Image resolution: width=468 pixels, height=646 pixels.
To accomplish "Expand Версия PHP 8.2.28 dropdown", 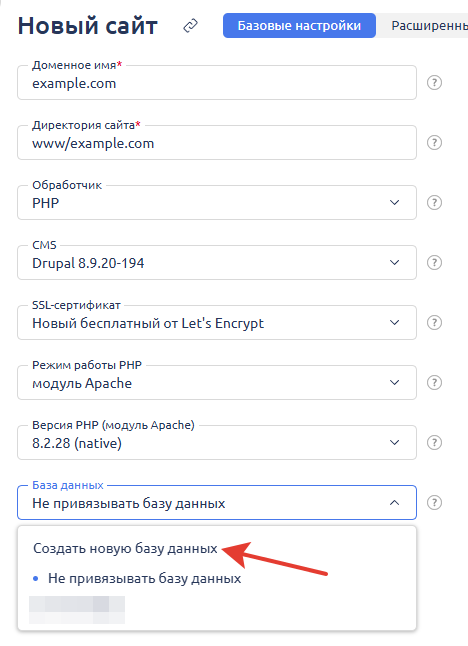I will (217, 442).
